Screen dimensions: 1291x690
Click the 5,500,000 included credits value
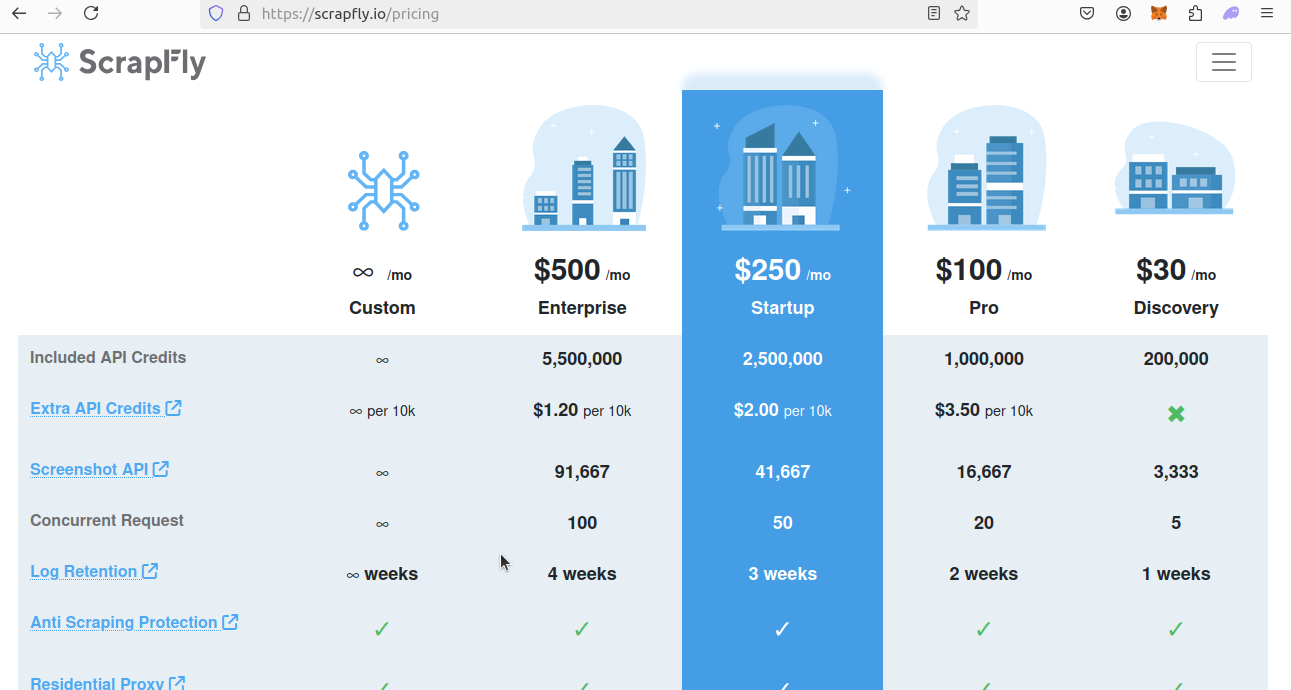pos(582,359)
